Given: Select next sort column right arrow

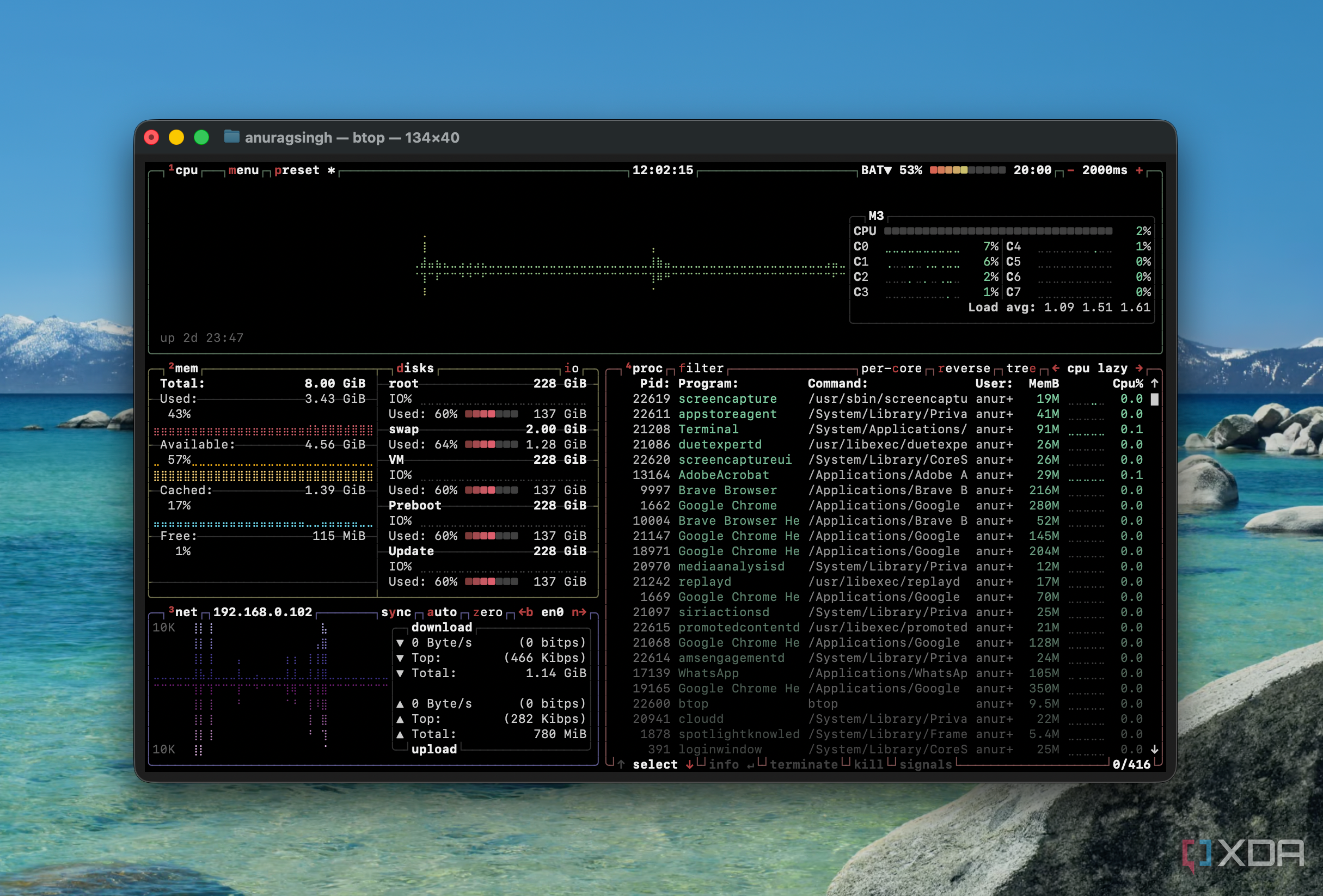Looking at the screenshot, I should tap(1139, 369).
